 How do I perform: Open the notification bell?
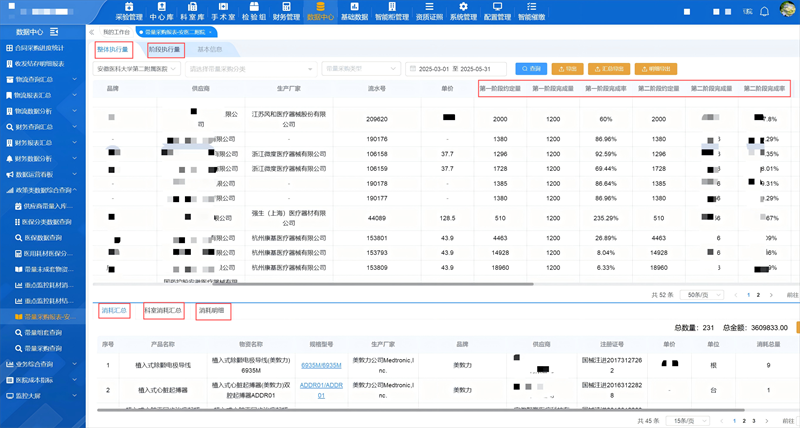[764, 11]
